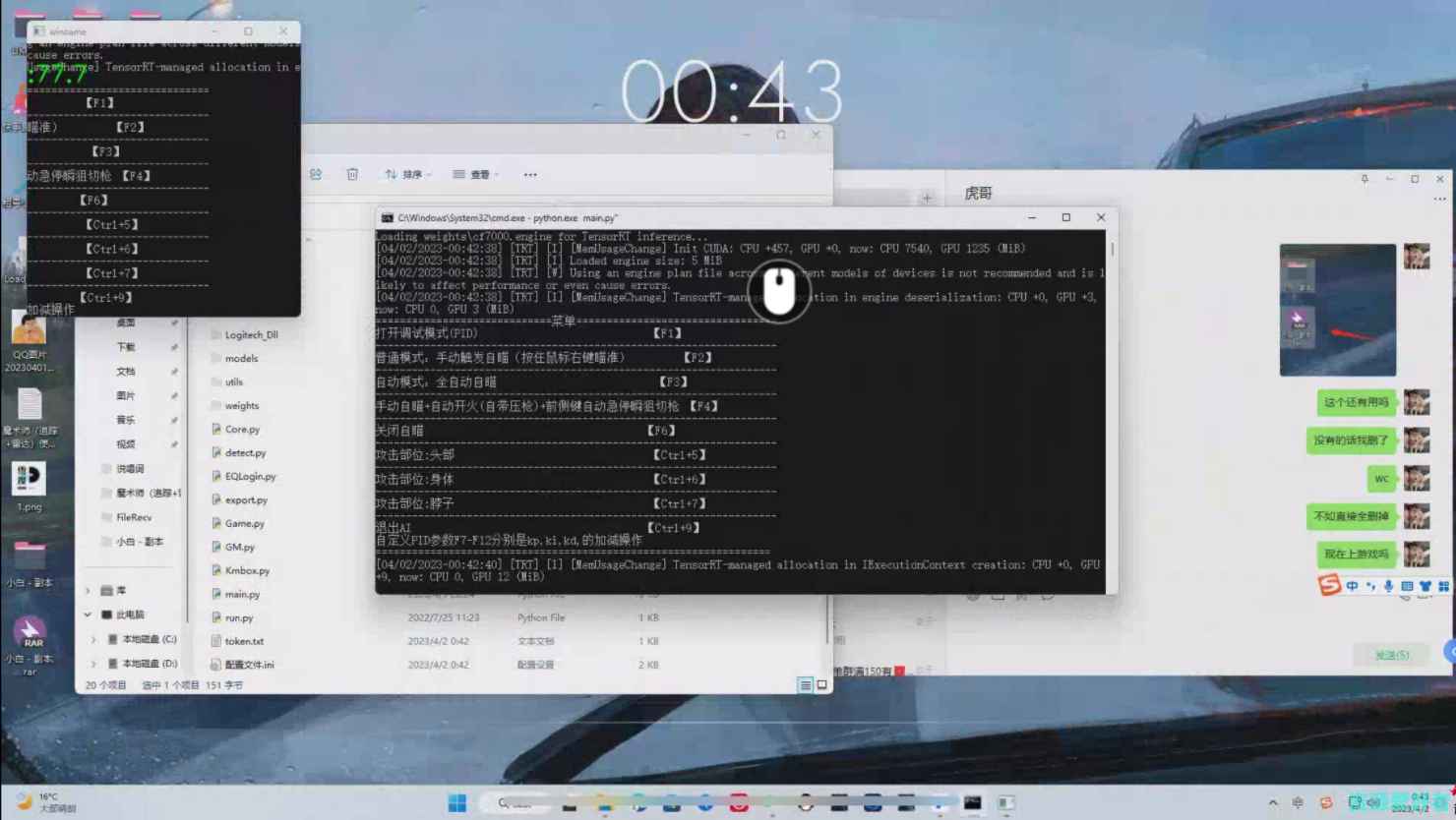Click chat message 没有的话我删了

(x=1351, y=440)
